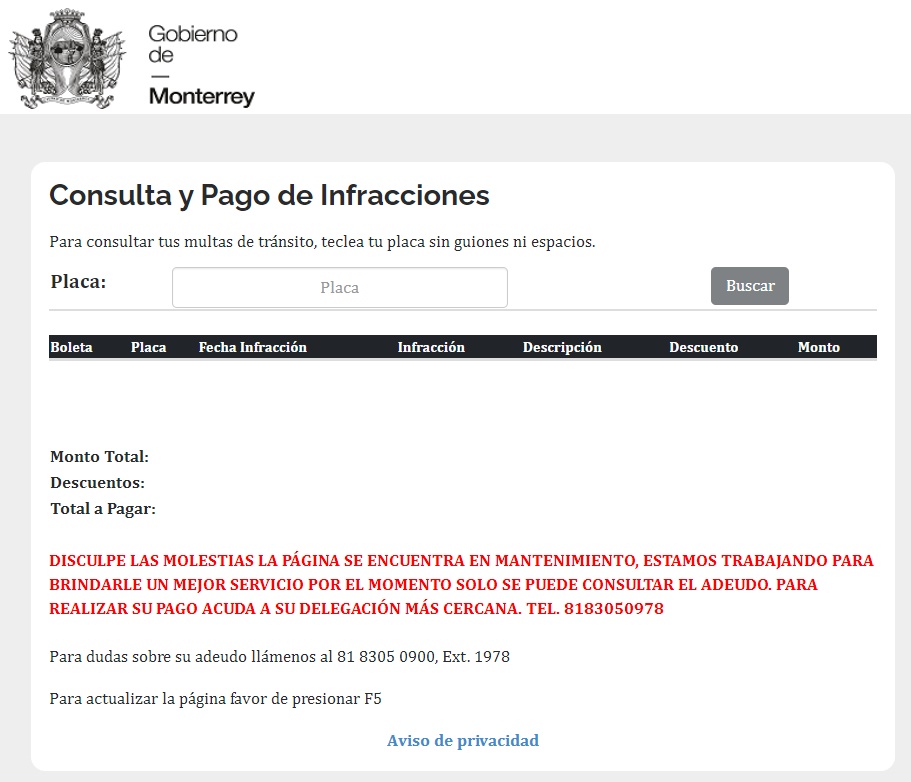911x782 pixels.
Task: Click the Fecha Infracción column header
Action: tap(252, 347)
